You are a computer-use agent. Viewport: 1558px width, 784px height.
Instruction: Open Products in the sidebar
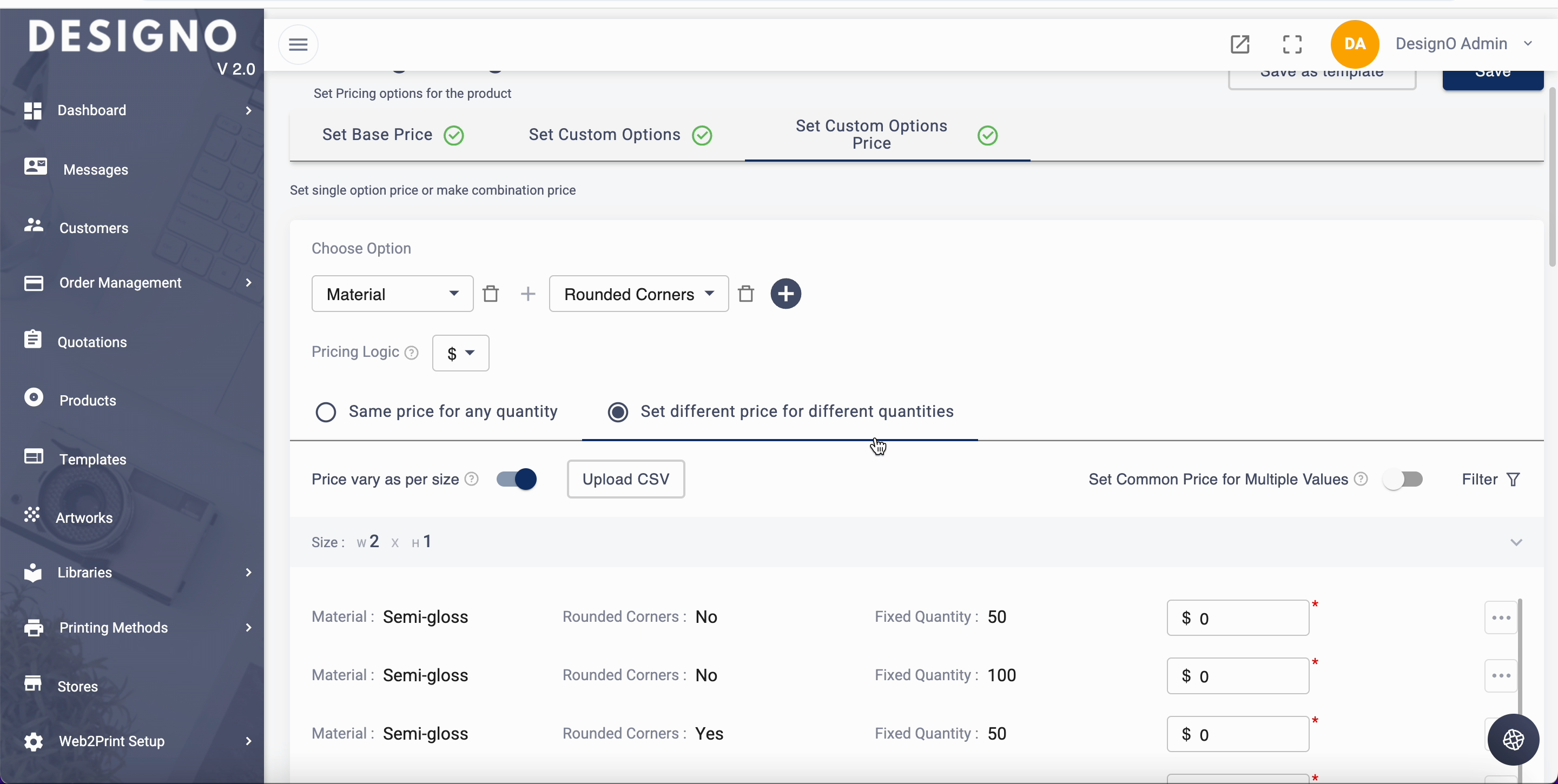tap(87, 400)
